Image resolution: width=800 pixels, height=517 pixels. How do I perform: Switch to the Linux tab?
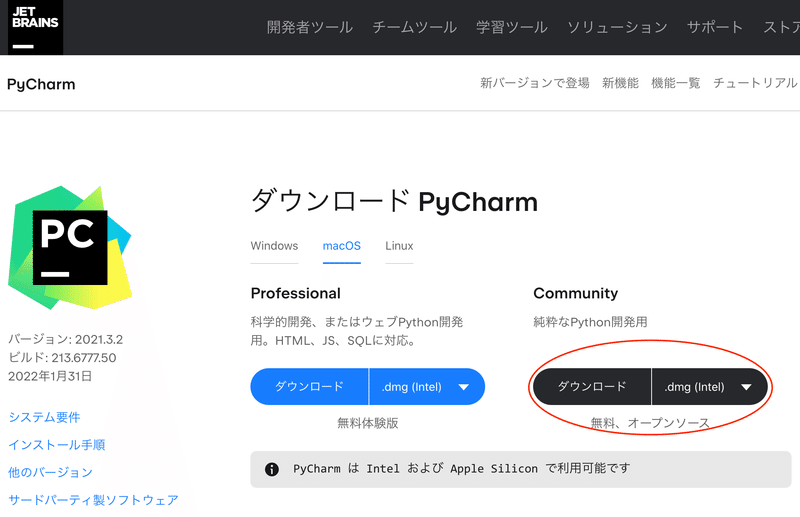pyautogui.click(x=399, y=246)
